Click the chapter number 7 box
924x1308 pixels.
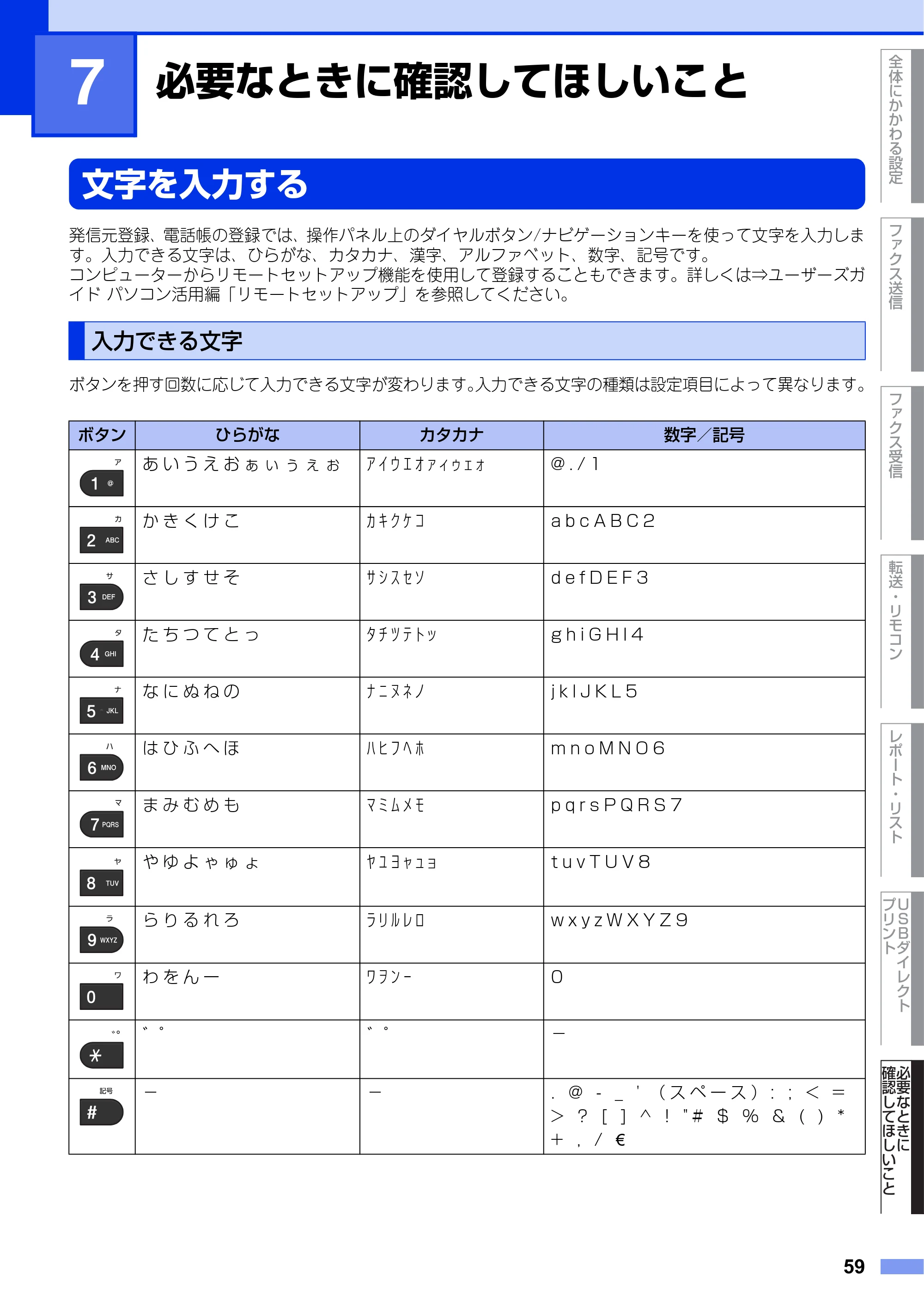click(84, 84)
